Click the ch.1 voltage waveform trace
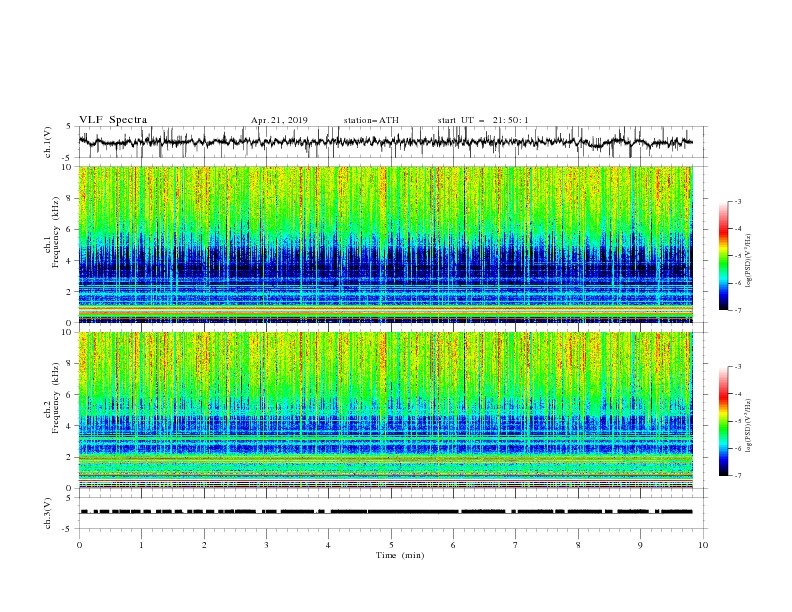Screen dimensions: 792x612 385,142
